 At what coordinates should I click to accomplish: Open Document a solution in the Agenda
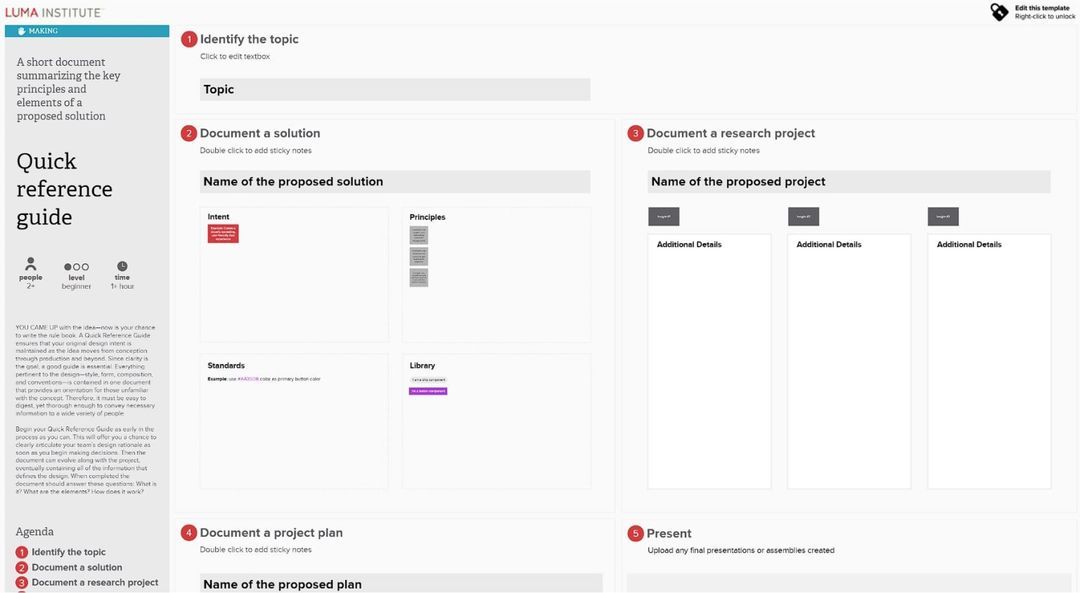77,568
